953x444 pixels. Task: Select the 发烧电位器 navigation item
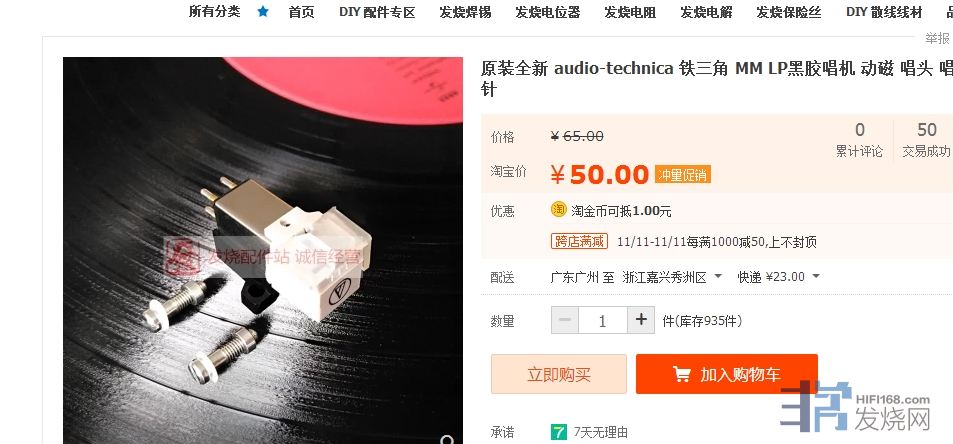point(548,12)
